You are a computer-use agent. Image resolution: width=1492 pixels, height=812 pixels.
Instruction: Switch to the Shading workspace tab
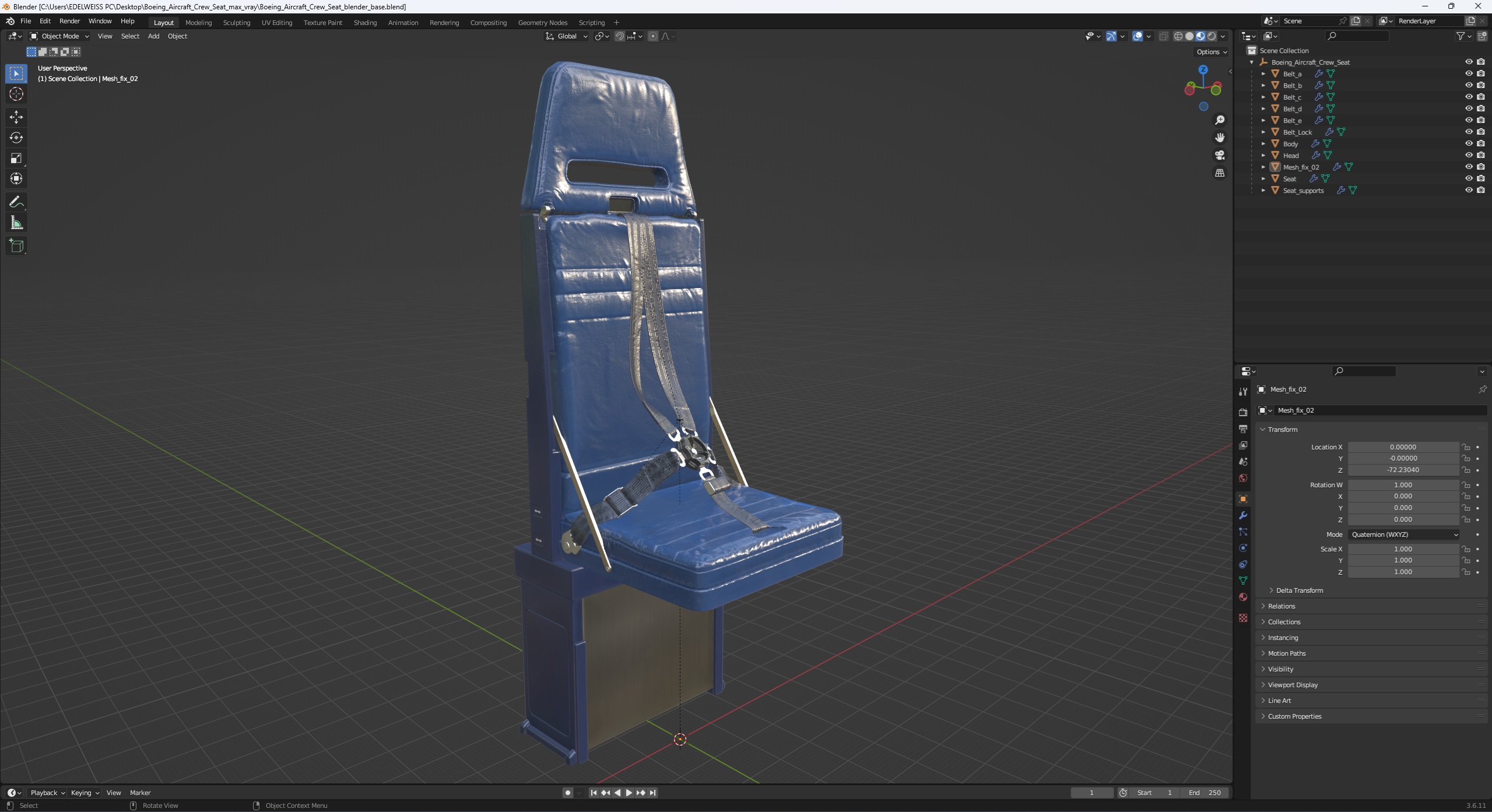[365, 23]
